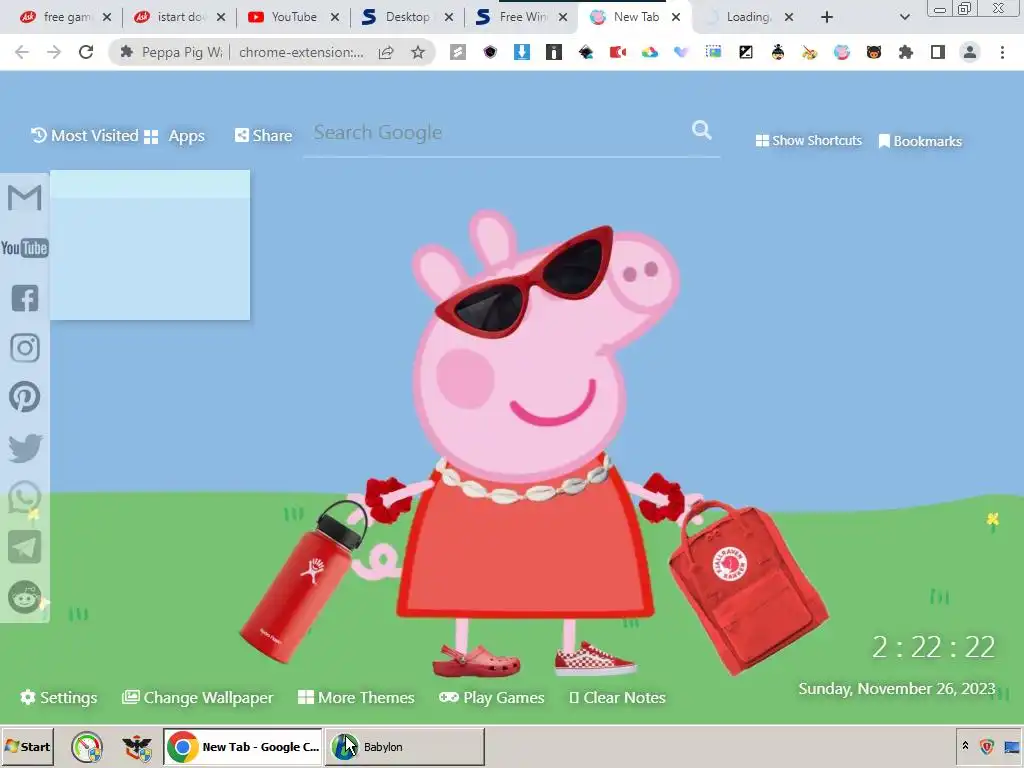Open the Instagram sidebar icon
The height and width of the screenshot is (768, 1024).
click(x=25, y=348)
